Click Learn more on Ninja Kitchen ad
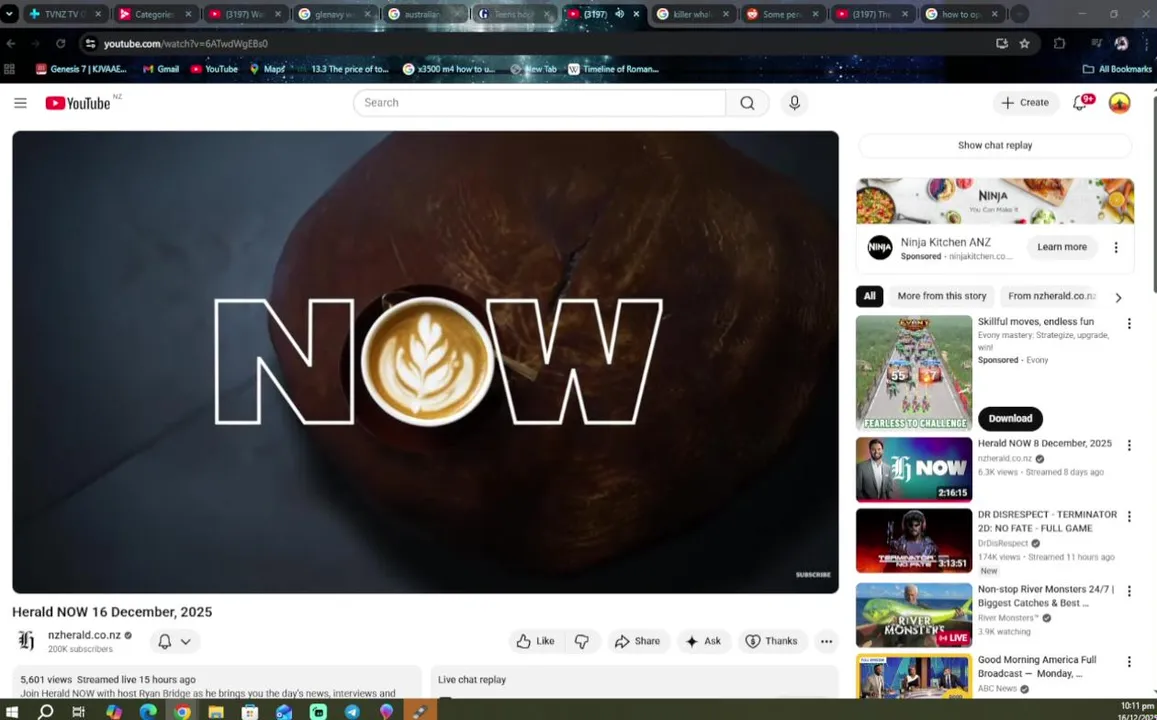This screenshot has height=720, width=1157. [x=1062, y=247]
